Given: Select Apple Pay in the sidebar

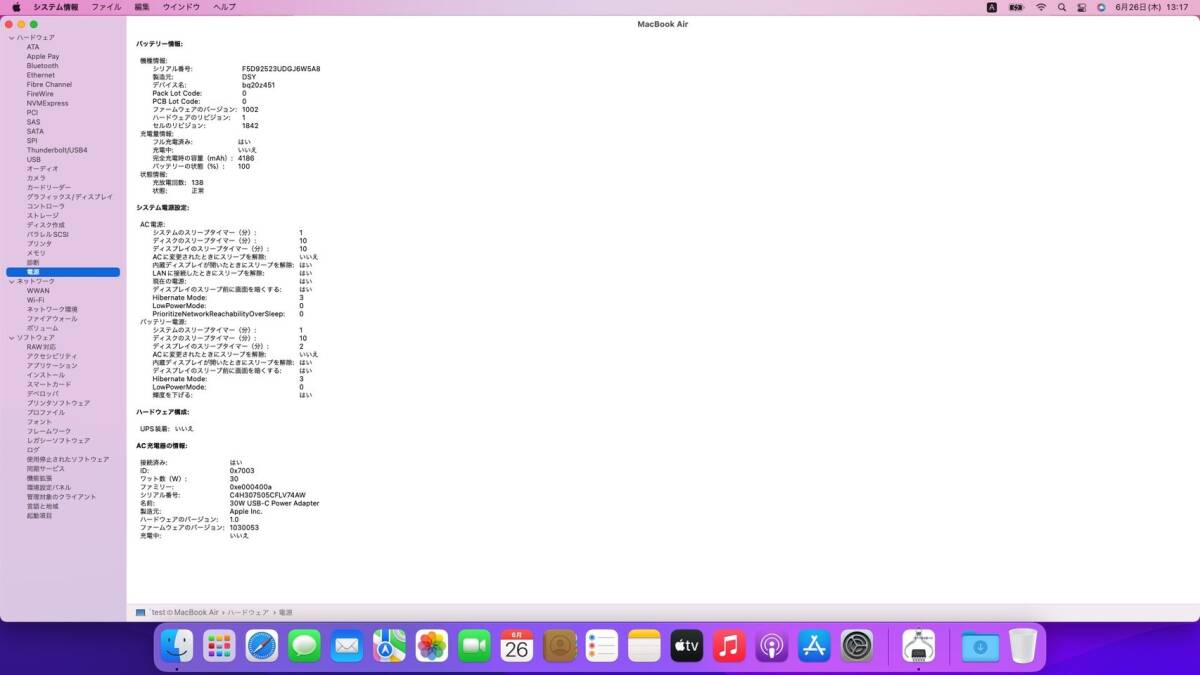Looking at the screenshot, I should tap(43, 57).
